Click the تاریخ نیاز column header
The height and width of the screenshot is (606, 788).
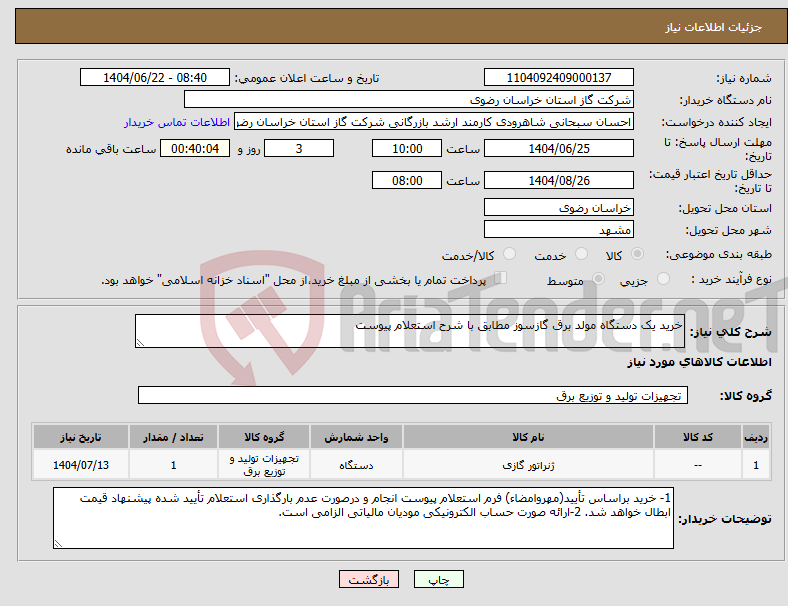[81, 437]
